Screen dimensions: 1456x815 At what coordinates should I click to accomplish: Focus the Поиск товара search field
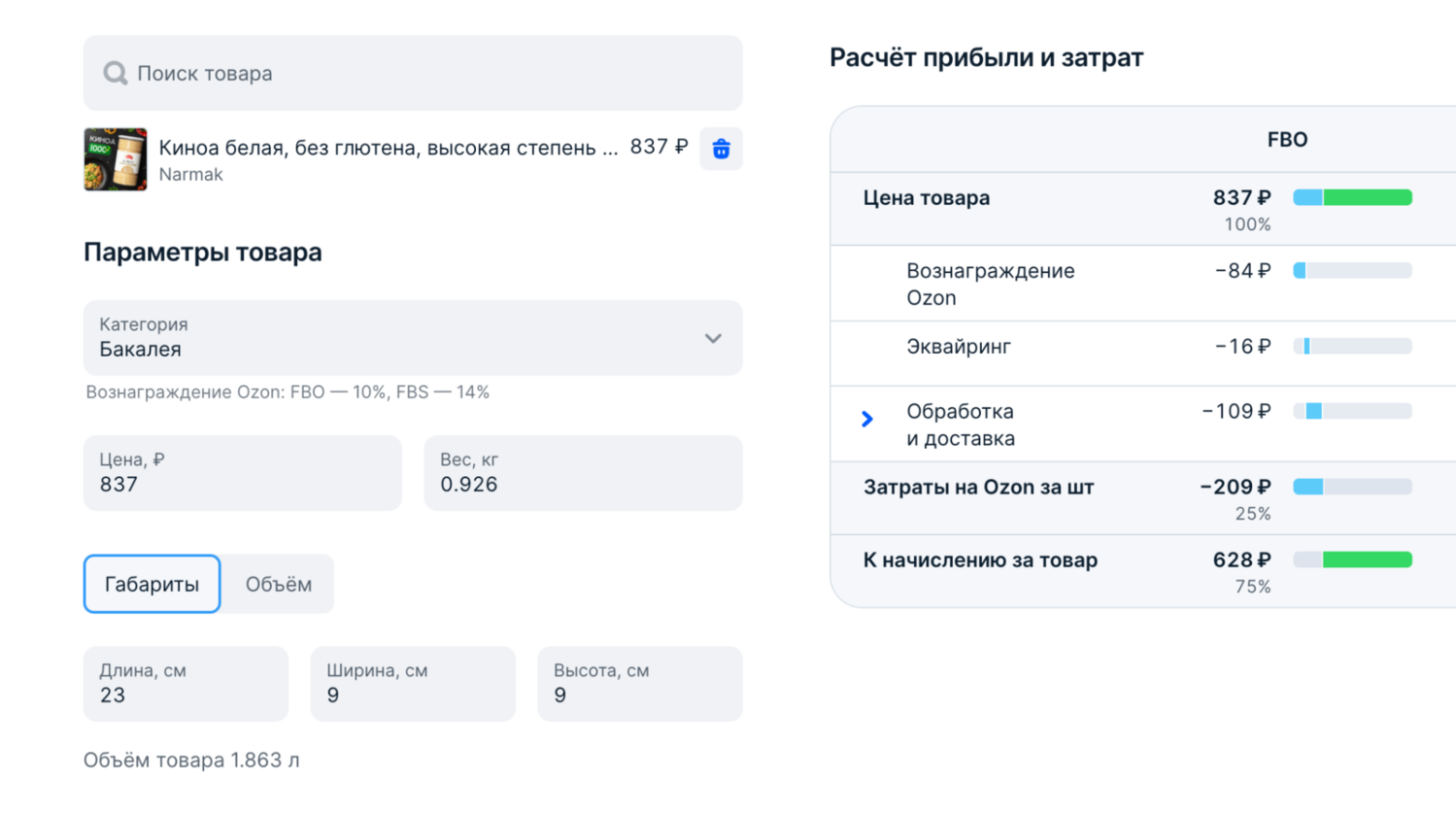427,74
